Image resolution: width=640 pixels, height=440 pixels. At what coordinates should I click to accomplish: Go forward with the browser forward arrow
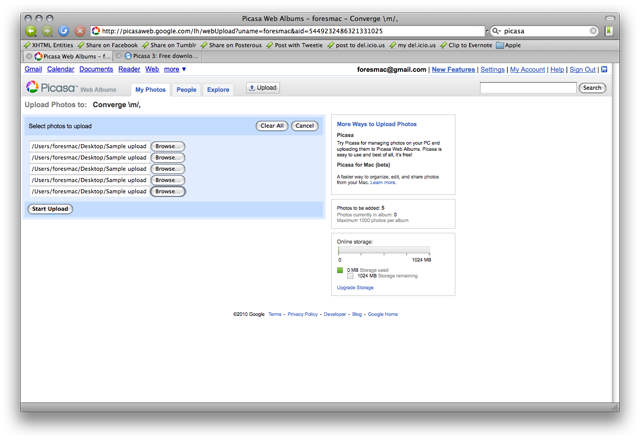point(47,31)
